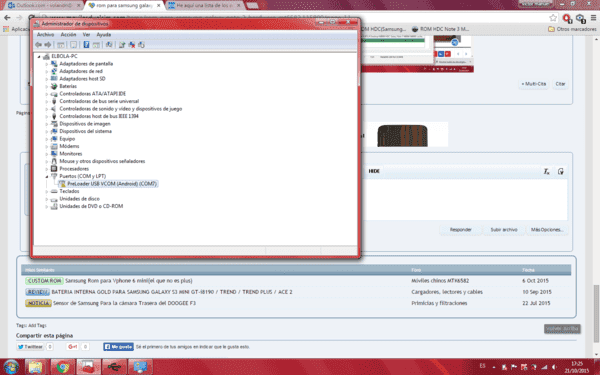Select Controladoras host de bus IEEE 1394
Screen dimensions: 600x375
[x=99, y=116]
